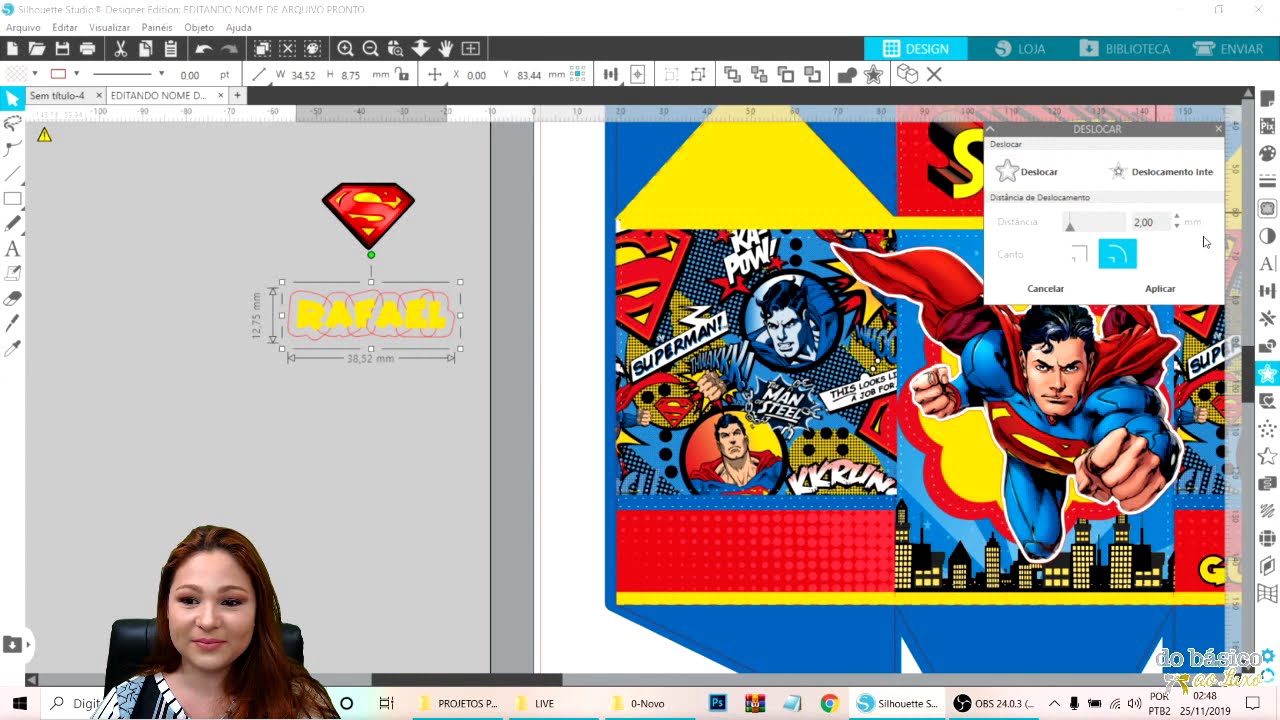Open the PixScan panel icon
Viewport: 1280px width, 720px height.
[x=1267, y=126]
